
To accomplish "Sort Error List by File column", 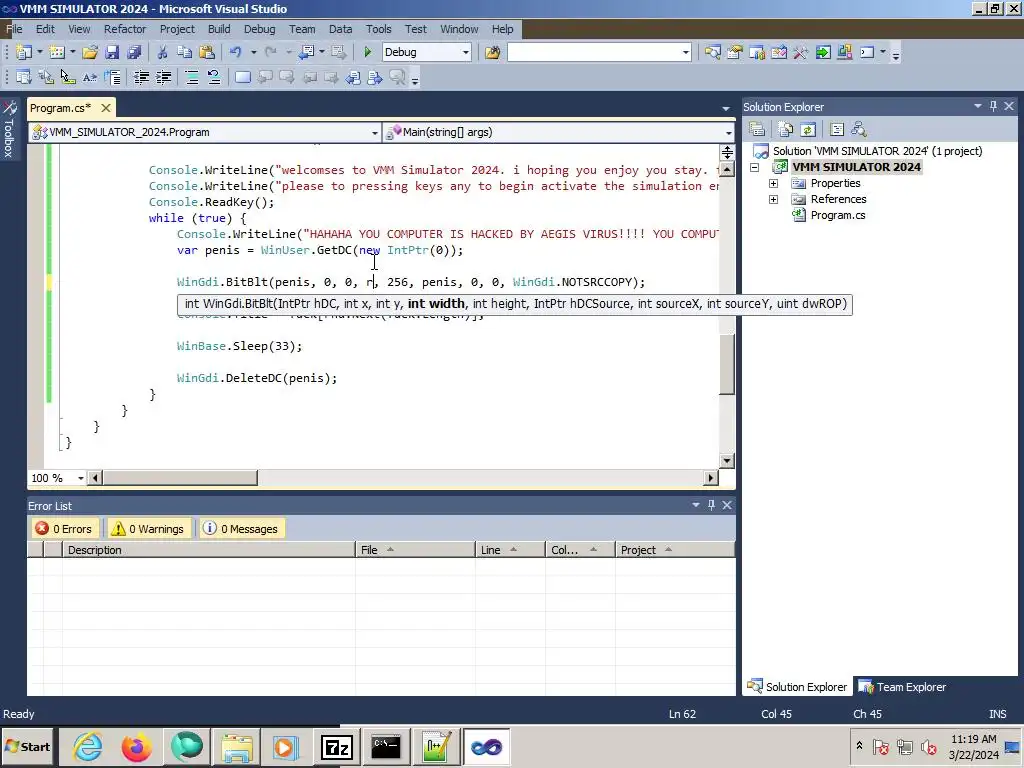I will tap(415, 550).
